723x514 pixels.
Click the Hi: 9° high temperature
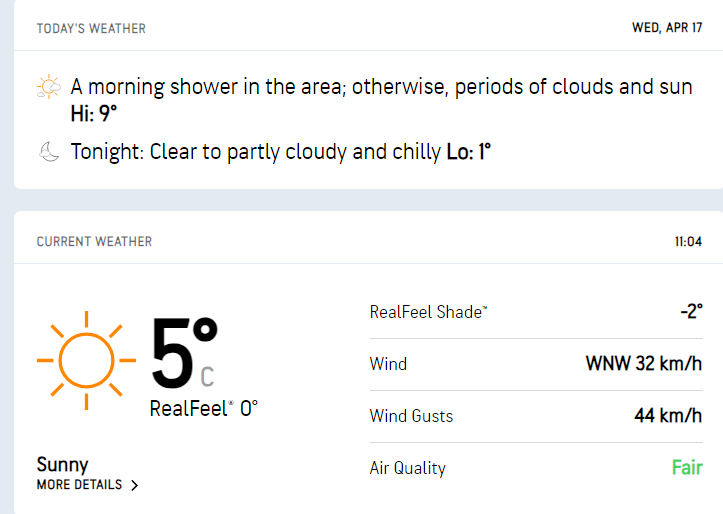(x=94, y=114)
